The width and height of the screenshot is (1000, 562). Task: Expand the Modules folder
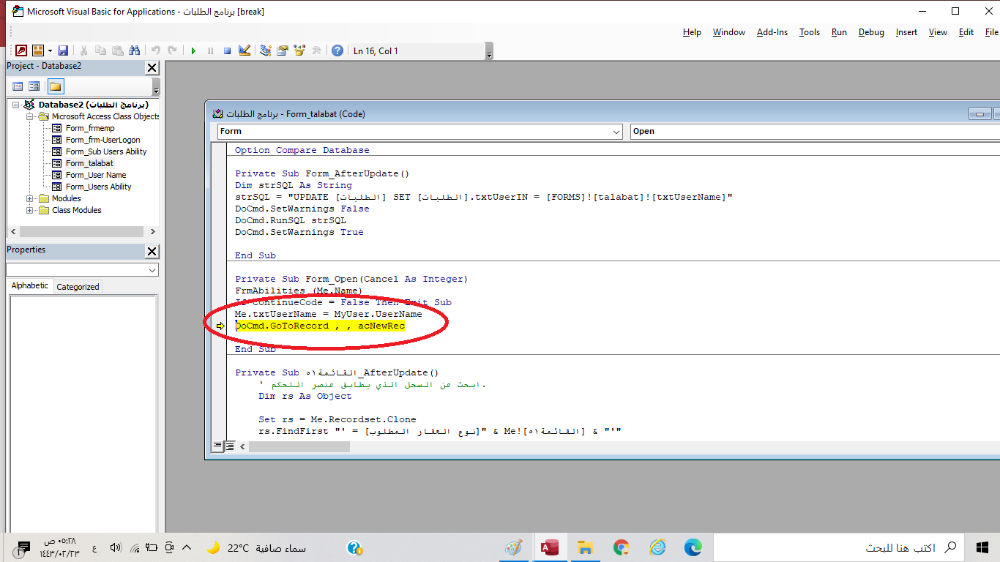click(x=29, y=198)
